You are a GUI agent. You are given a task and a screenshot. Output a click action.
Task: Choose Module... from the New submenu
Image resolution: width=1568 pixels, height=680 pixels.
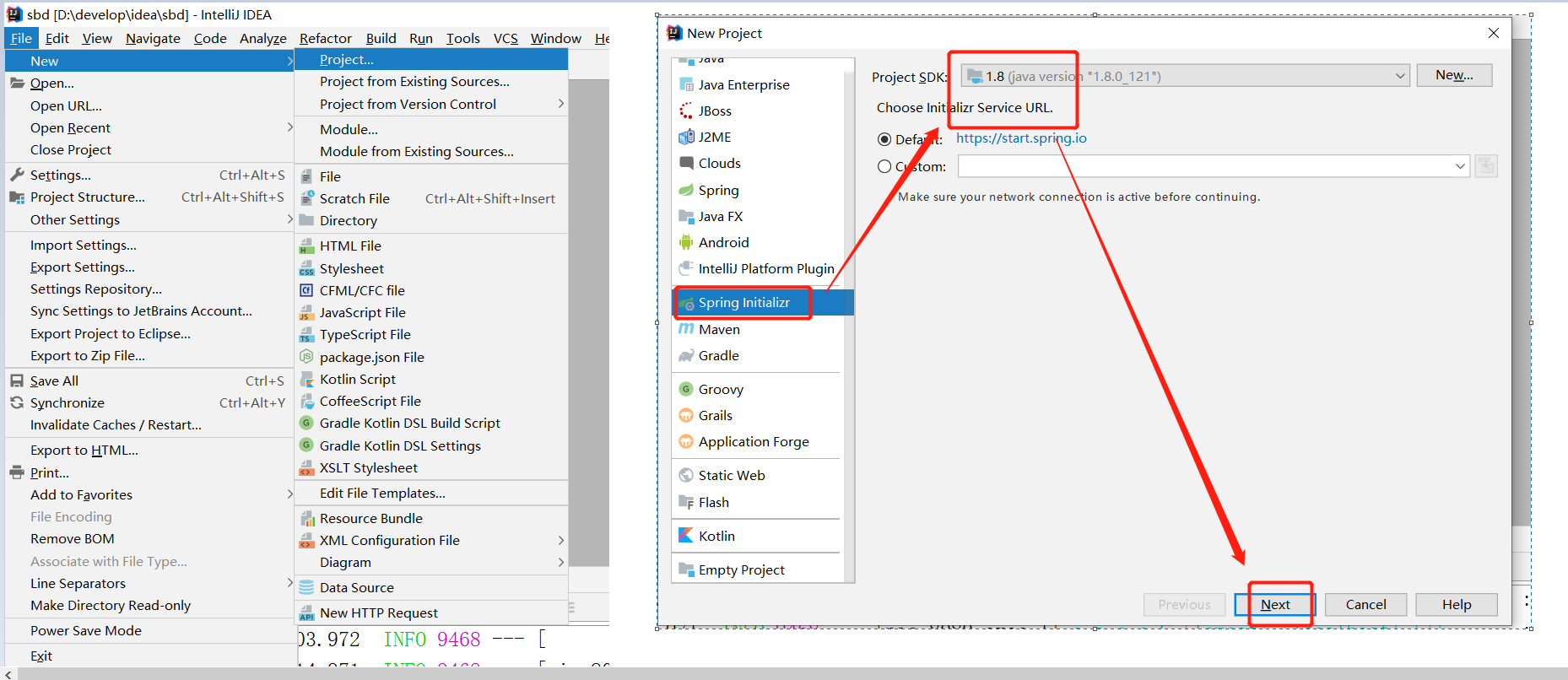coord(430,129)
